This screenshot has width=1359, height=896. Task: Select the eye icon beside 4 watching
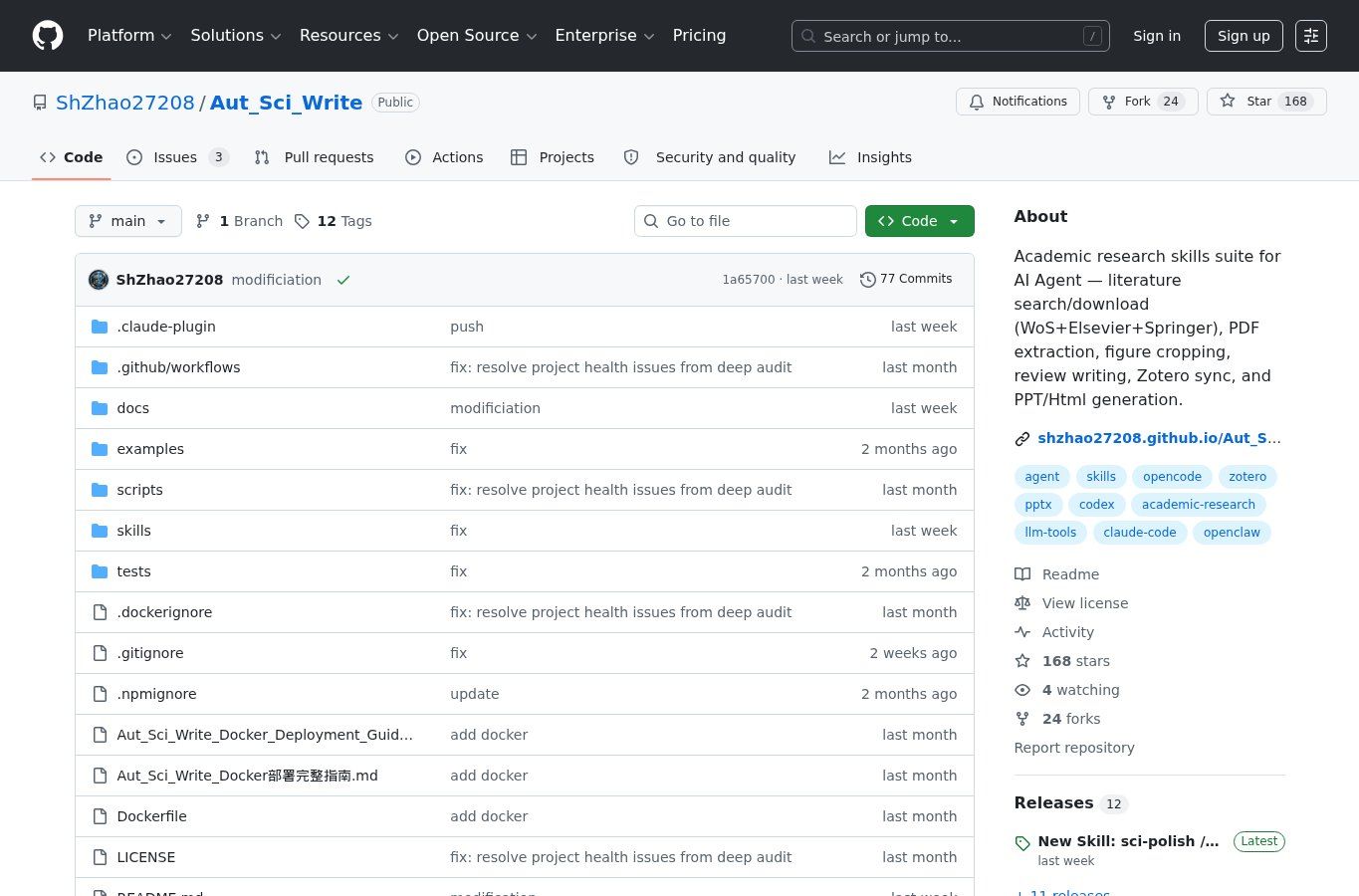point(1022,690)
